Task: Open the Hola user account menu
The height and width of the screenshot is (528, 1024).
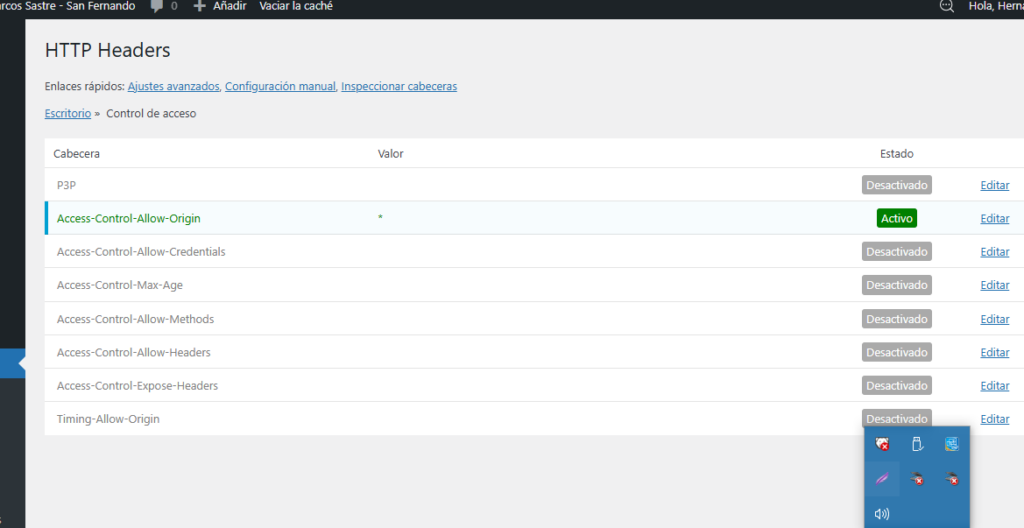Action: [x=996, y=6]
